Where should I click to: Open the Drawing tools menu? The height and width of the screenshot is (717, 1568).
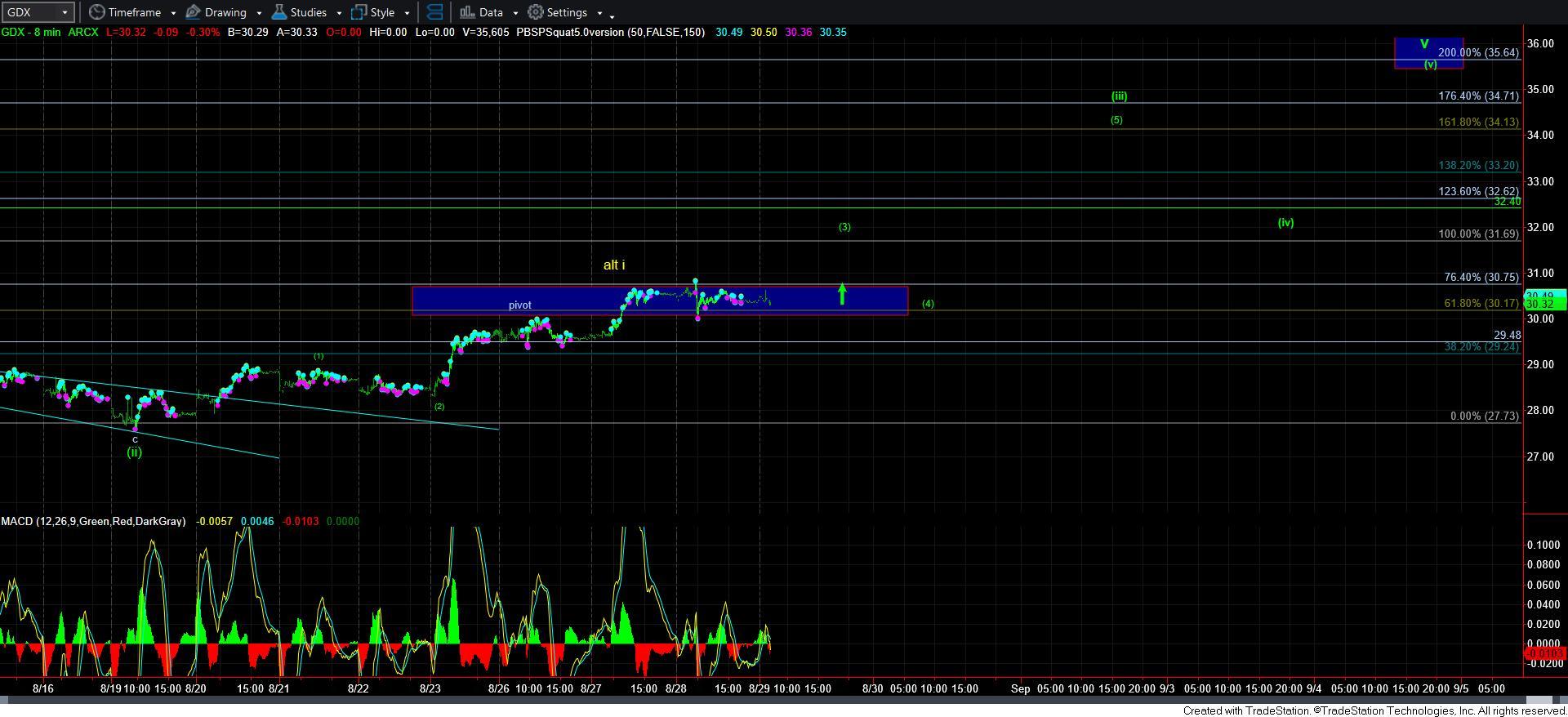(216, 12)
